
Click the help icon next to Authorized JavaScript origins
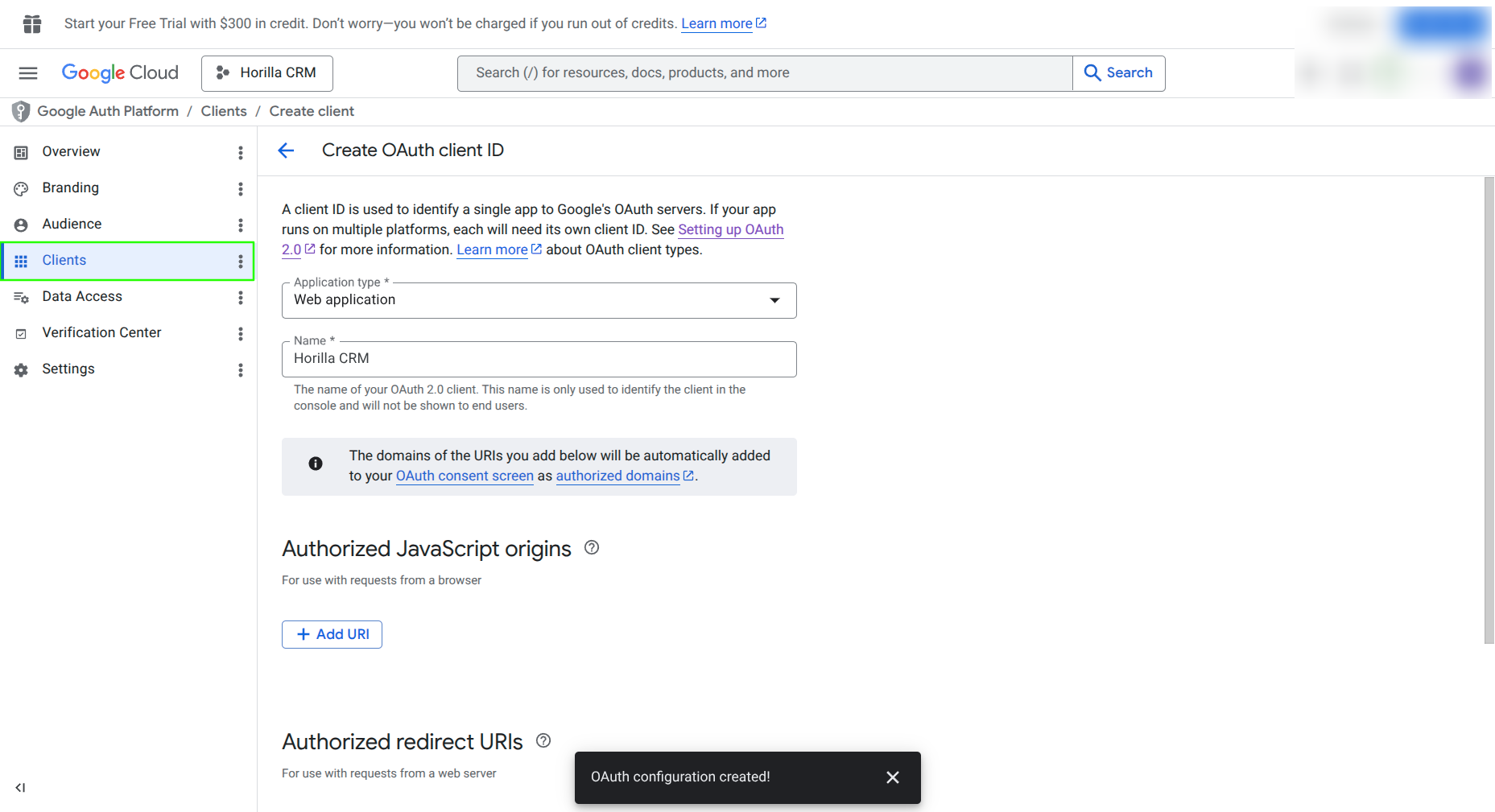click(x=592, y=548)
